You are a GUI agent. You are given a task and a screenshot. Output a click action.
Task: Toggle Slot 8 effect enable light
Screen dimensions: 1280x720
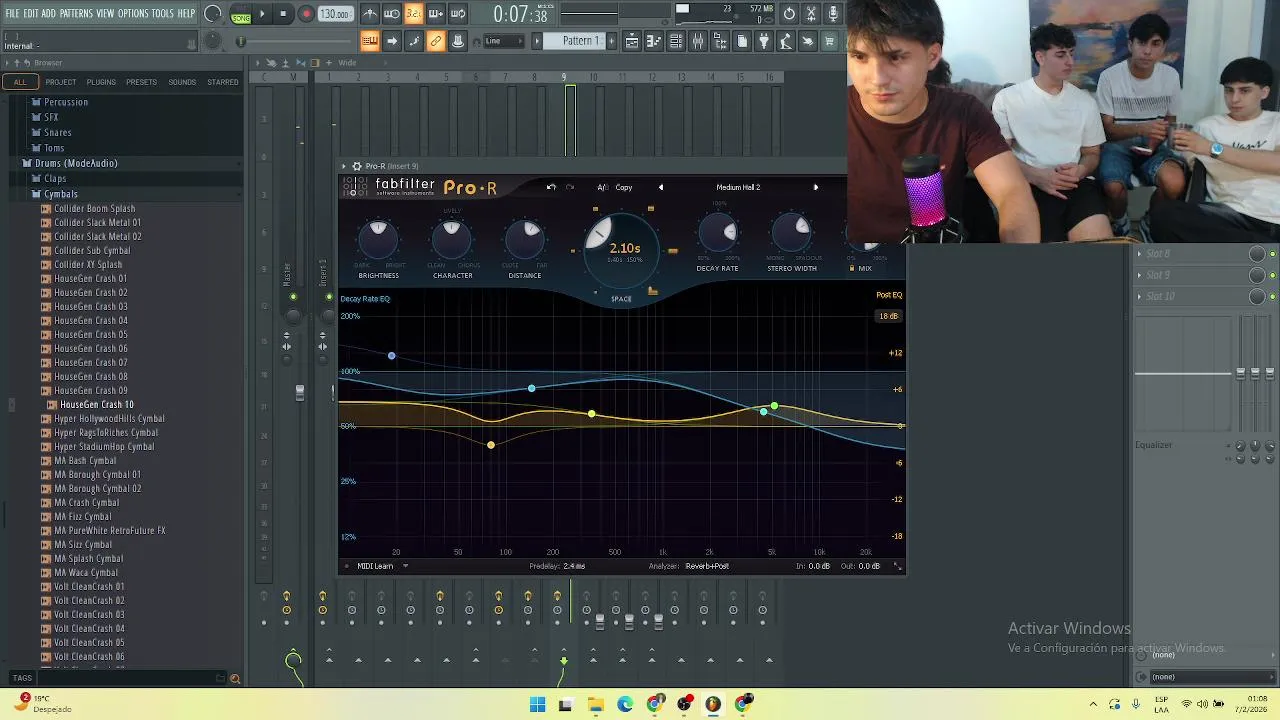coord(1272,254)
